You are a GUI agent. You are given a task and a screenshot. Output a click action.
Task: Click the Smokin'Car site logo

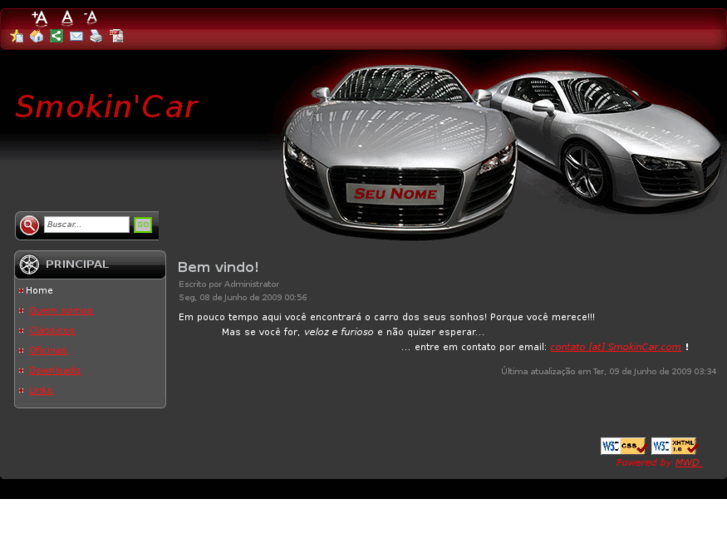[x=107, y=107]
